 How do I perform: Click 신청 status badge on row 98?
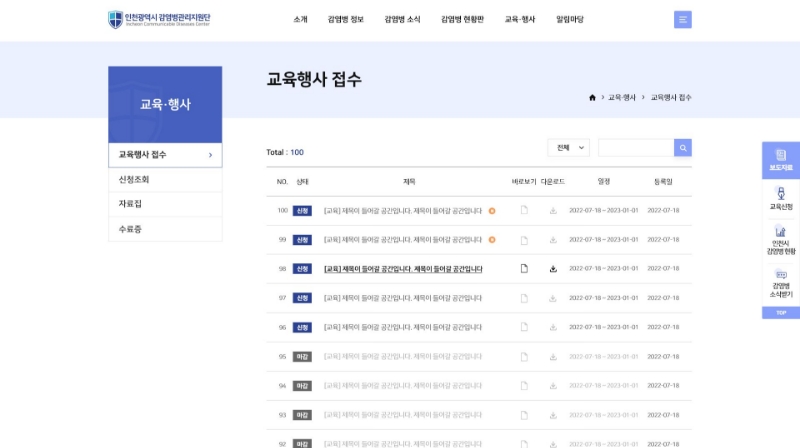point(302,269)
